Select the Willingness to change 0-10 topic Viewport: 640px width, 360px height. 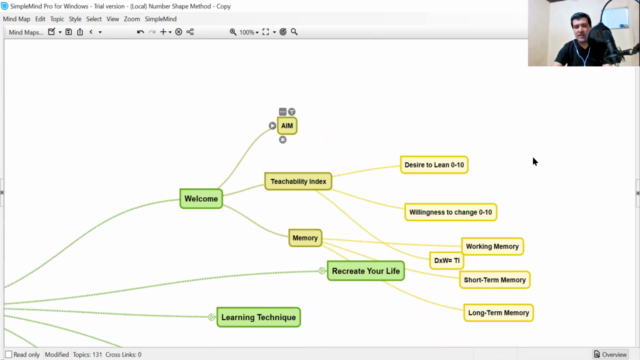click(451, 212)
